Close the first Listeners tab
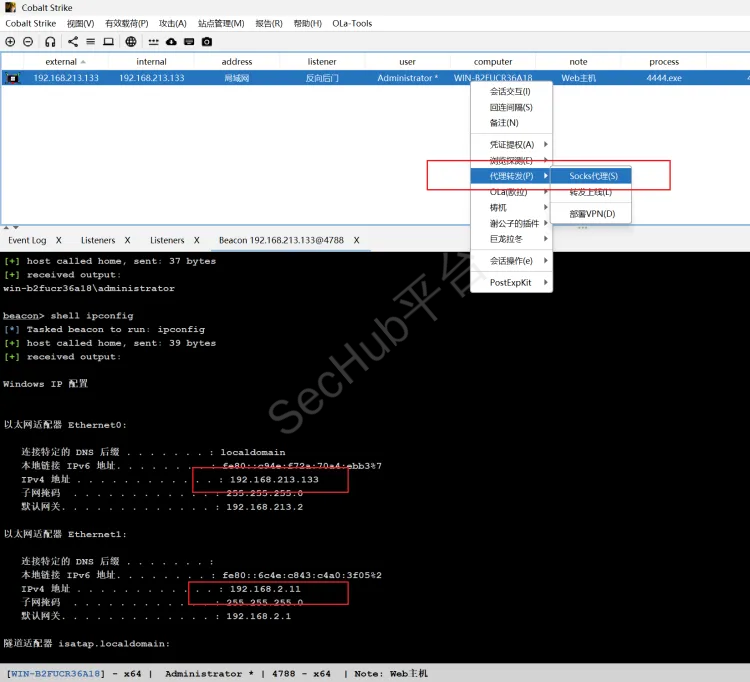Viewport: 750px width, 682px height. 127,240
